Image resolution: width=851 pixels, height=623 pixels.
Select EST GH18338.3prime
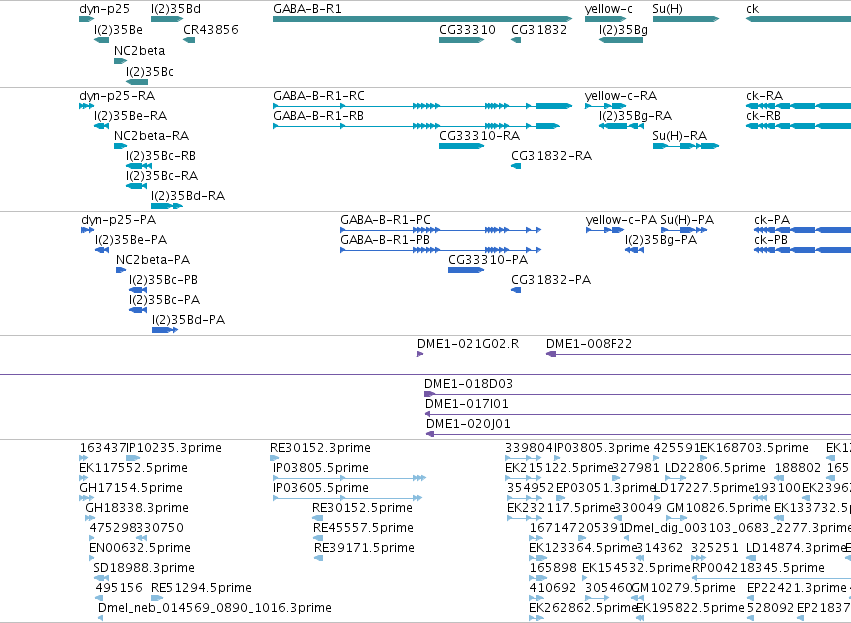pos(90,518)
